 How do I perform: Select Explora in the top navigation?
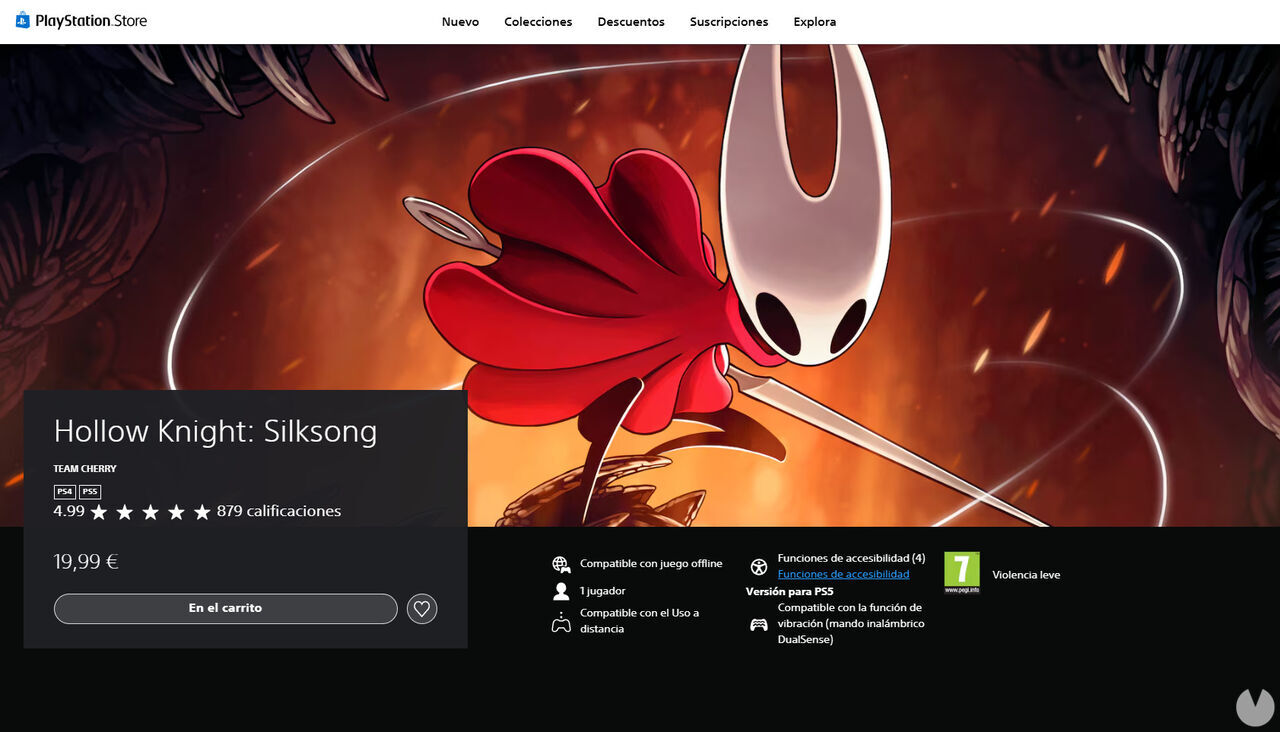pos(814,21)
